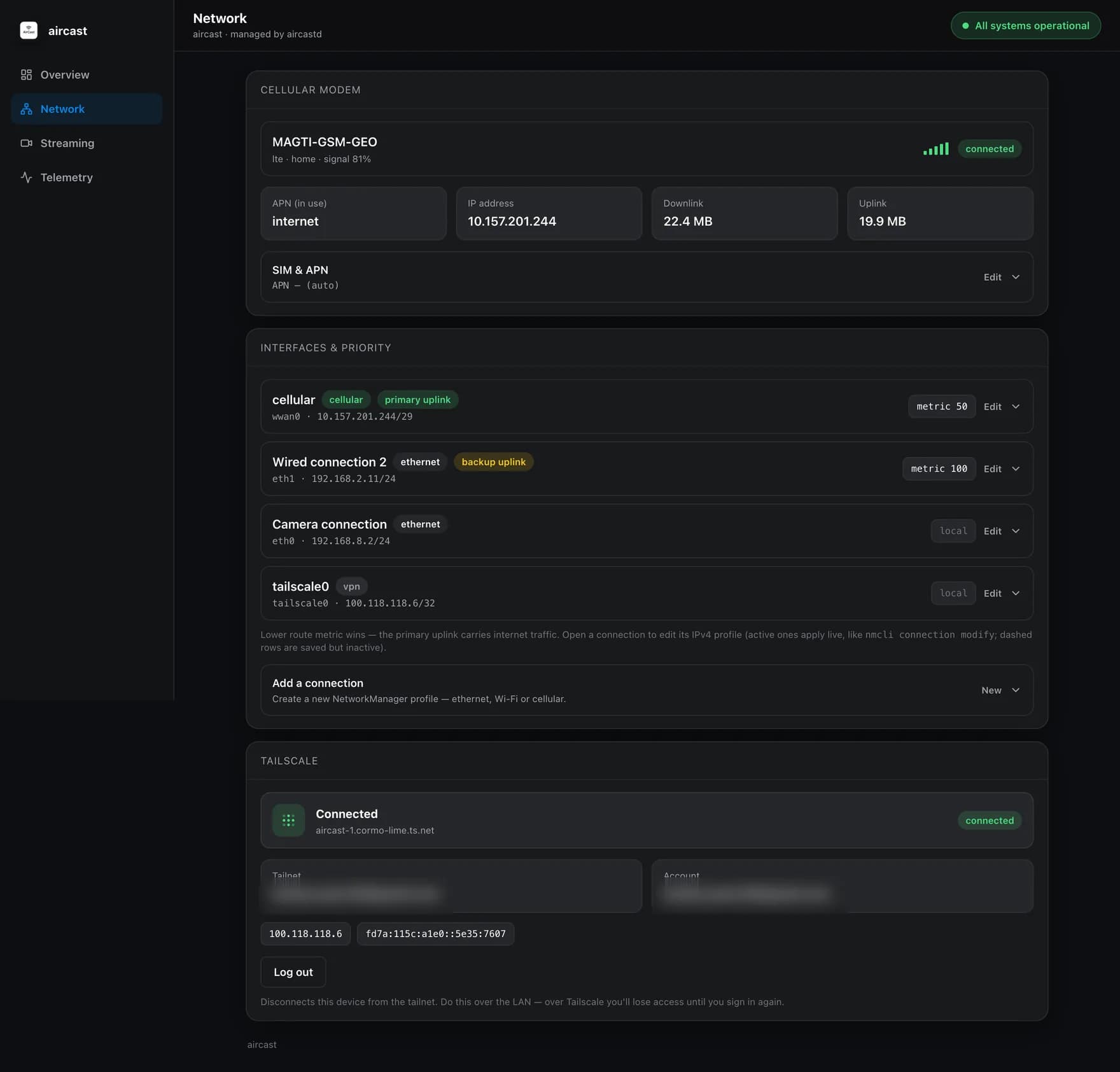This screenshot has height=1072, width=1120.
Task: Open the Overview page
Action: 87,74
